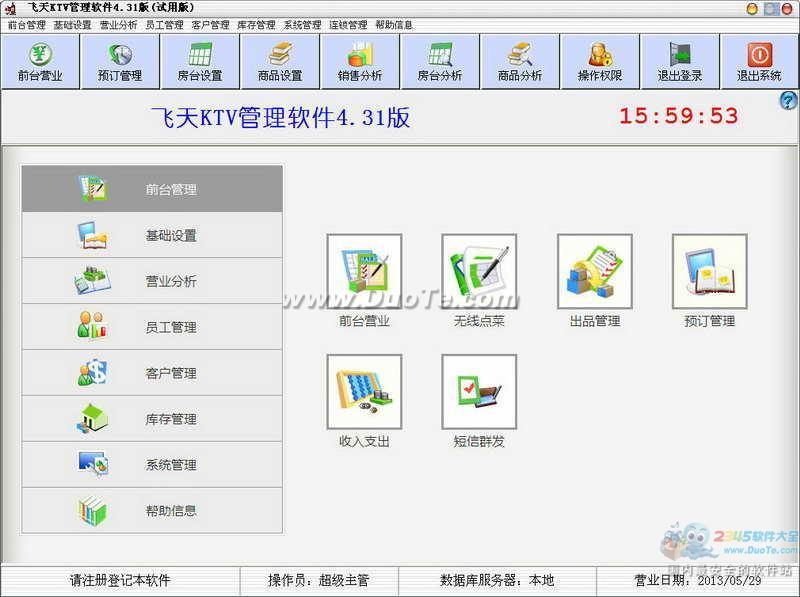800x597 pixels.
Task: Click the 飞天KTV管理软件4.31版 heading
Action: click(281, 117)
